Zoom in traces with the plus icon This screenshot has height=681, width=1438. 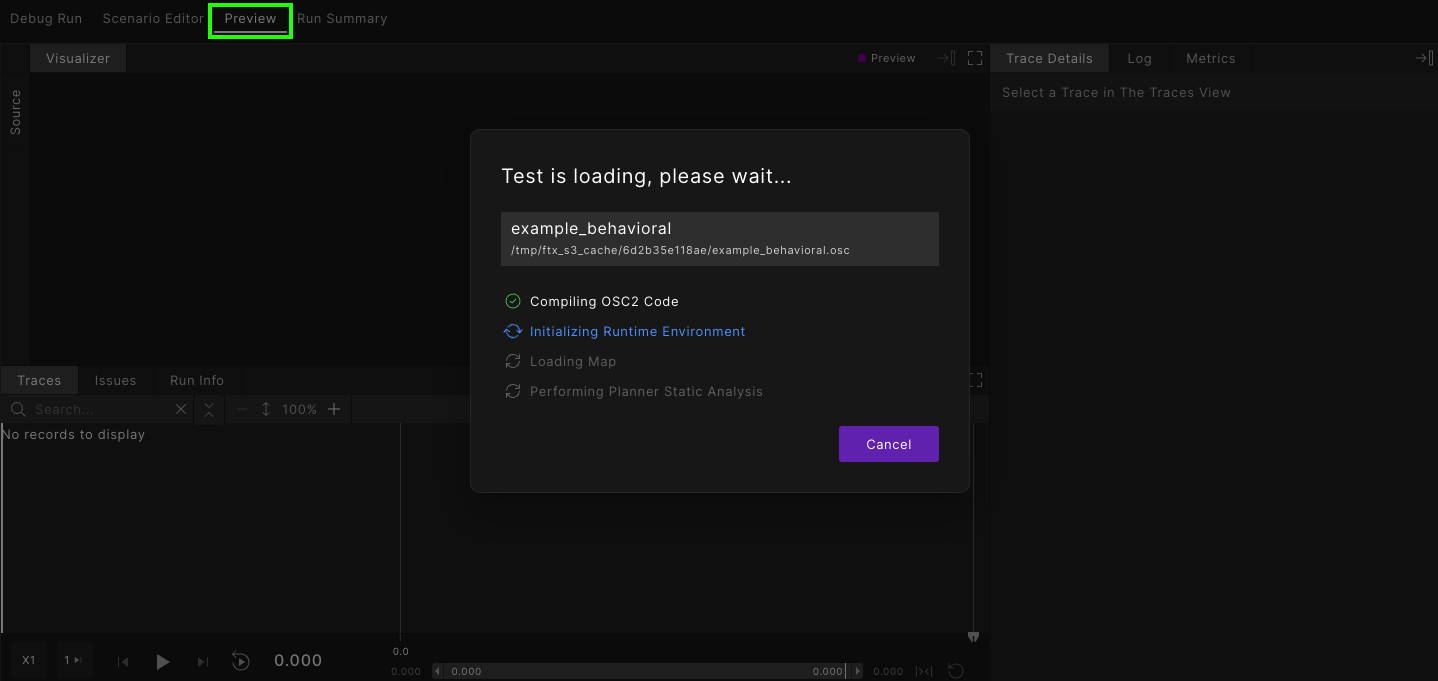(x=334, y=409)
